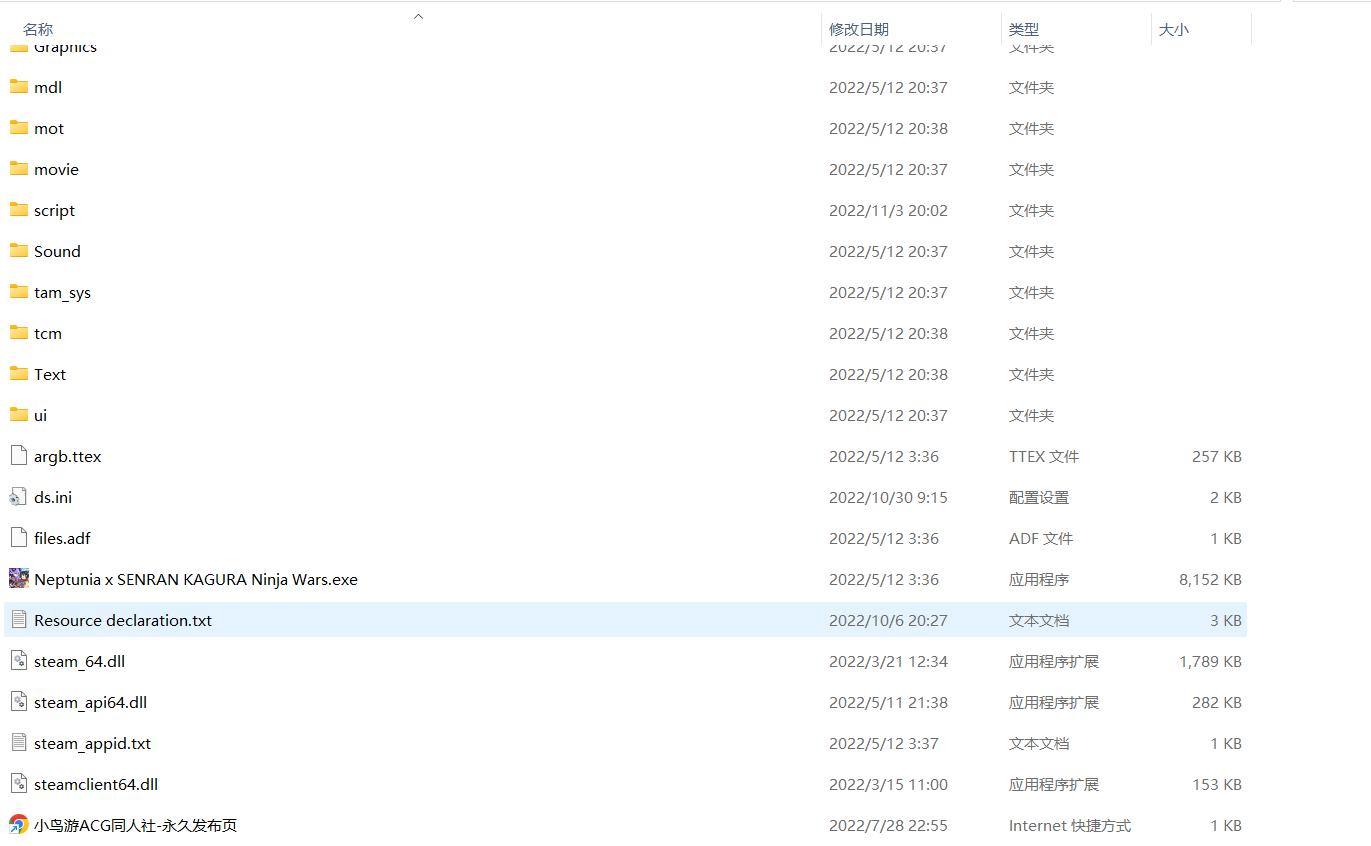Viewport: 1371px width, 846px height.
Task: Sort by 大小 column header
Action: coord(1173,30)
